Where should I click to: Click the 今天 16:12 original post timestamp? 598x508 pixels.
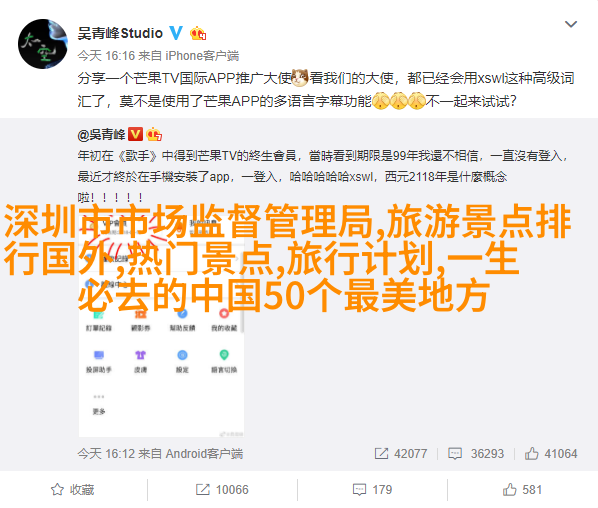[106, 453]
